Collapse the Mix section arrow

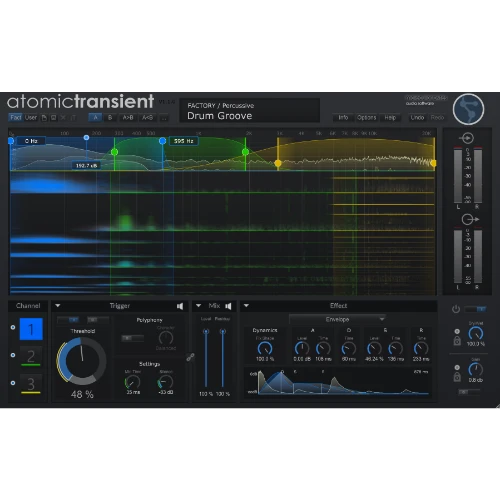(198, 305)
